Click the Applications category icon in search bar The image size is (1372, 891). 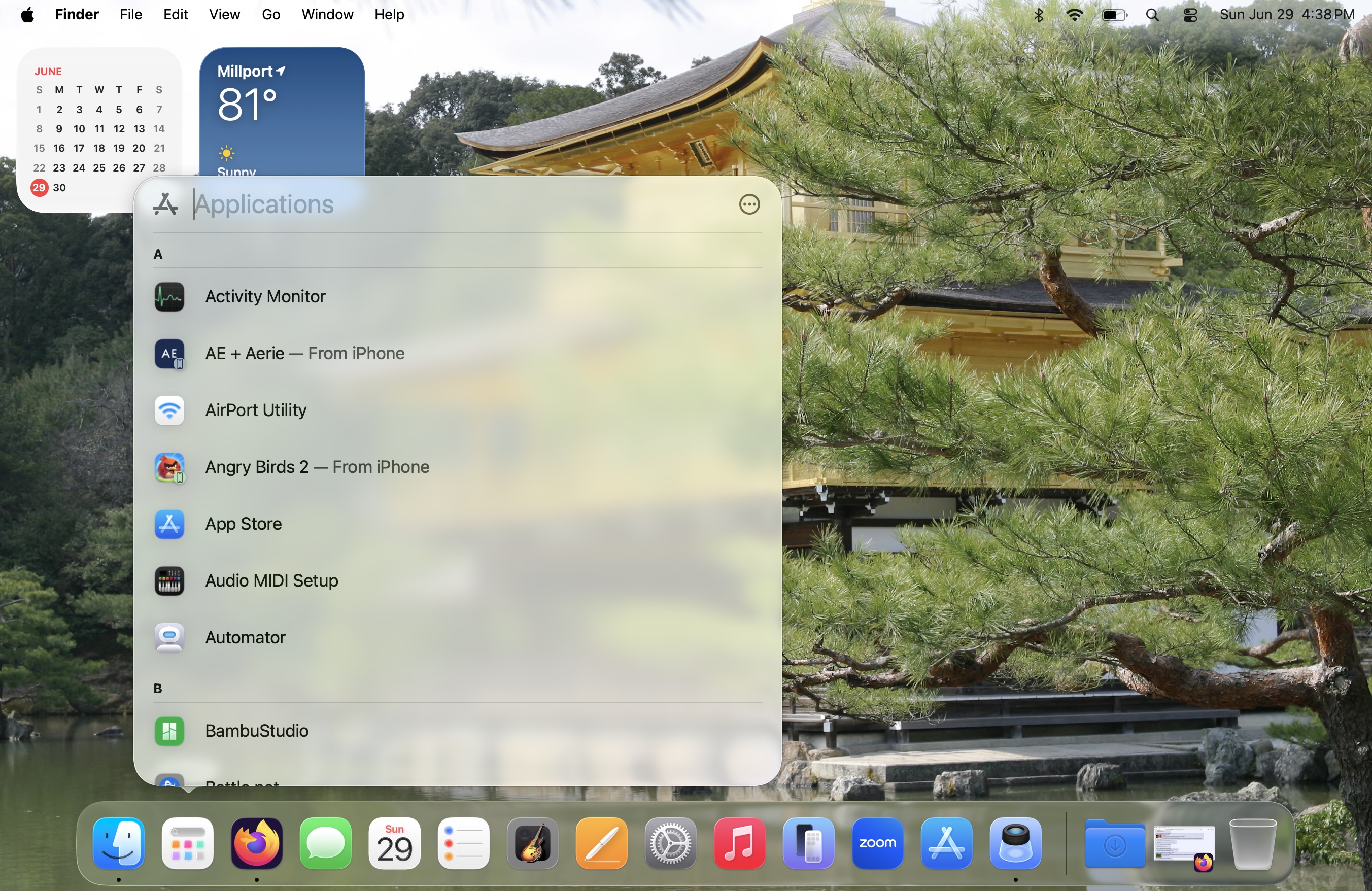point(165,204)
